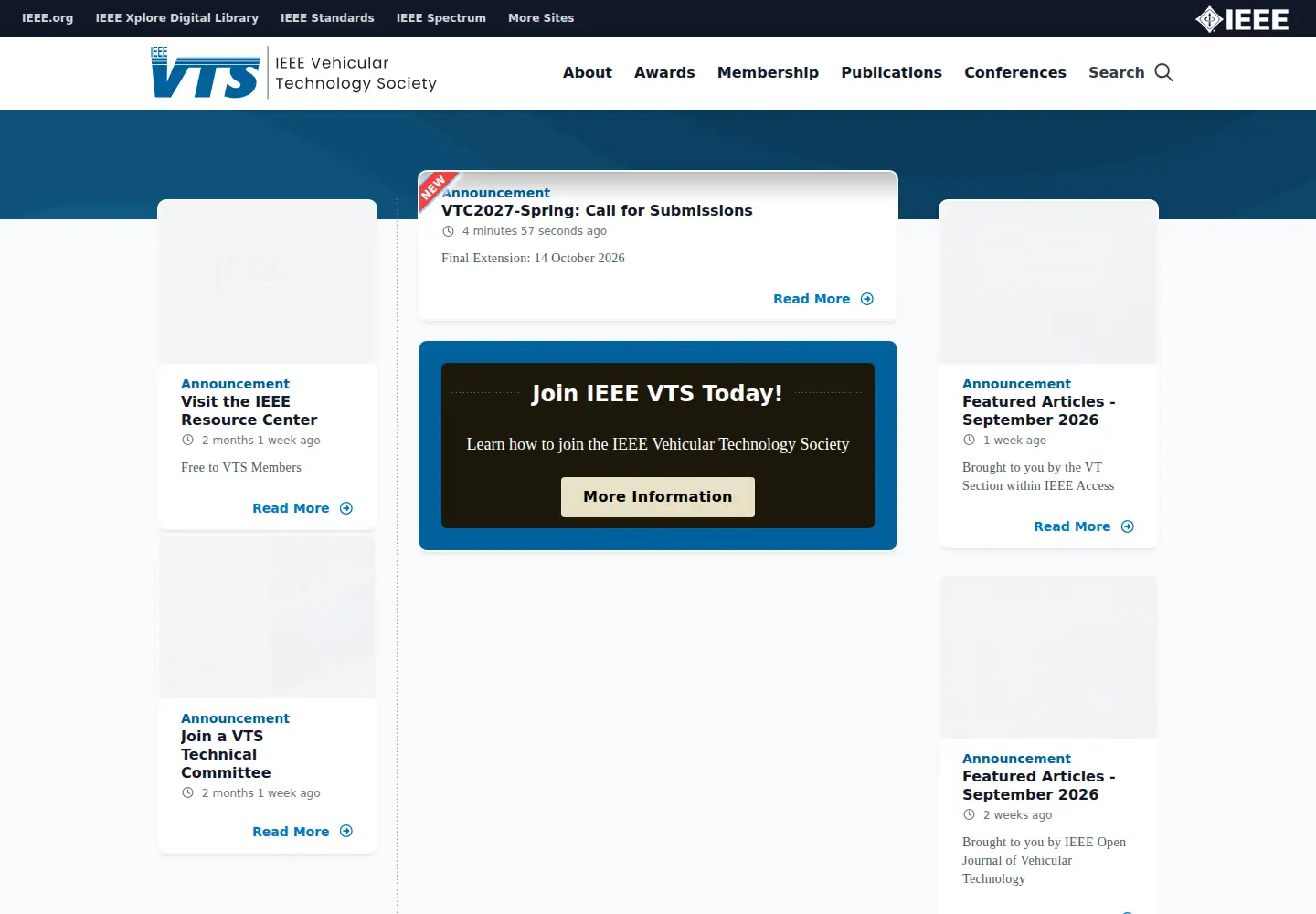Go to IEEE.org link
The width and height of the screenshot is (1316, 914).
coord(48,17)
